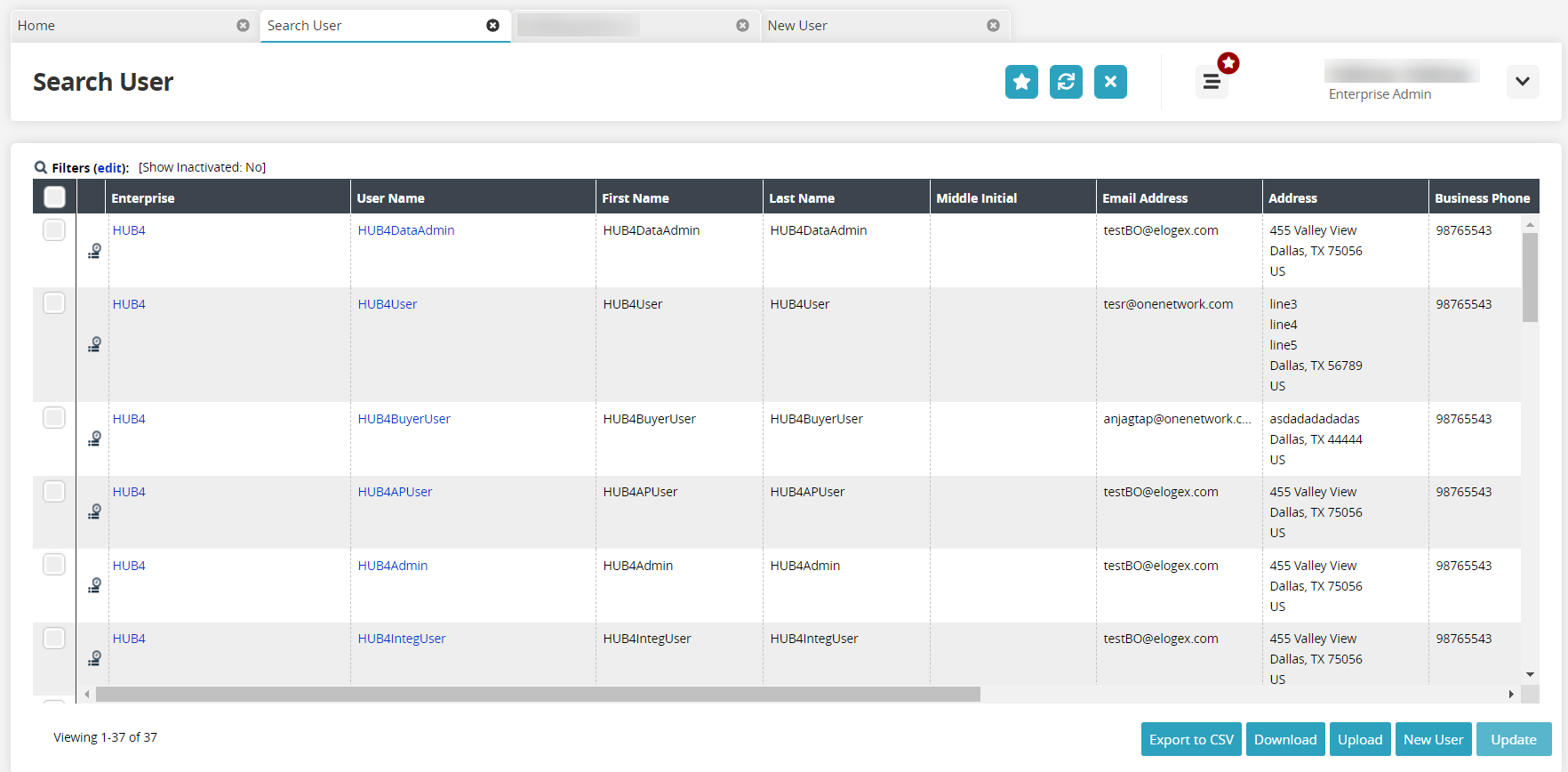
Task: Close the New User tab
Action: click(993, 26)
